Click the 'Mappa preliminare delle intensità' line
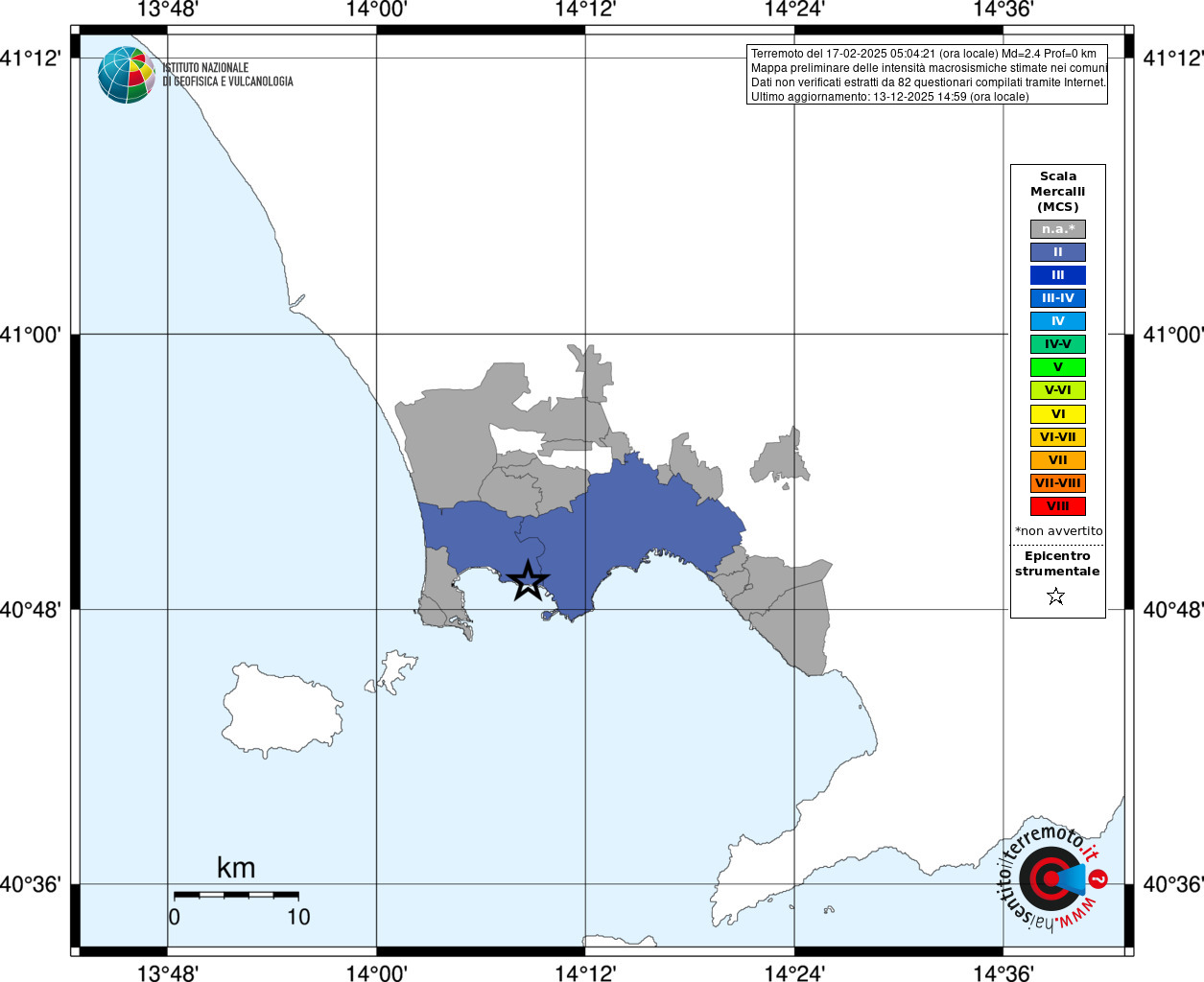The image size is (1204, 982). coord(929,68)
